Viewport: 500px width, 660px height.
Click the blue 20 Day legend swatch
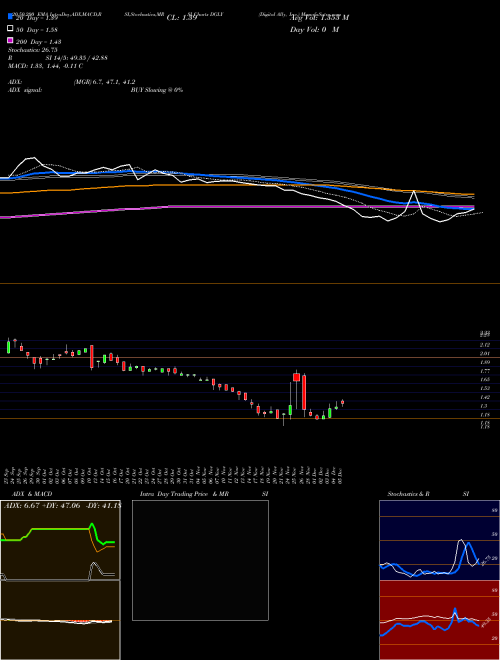10,16
